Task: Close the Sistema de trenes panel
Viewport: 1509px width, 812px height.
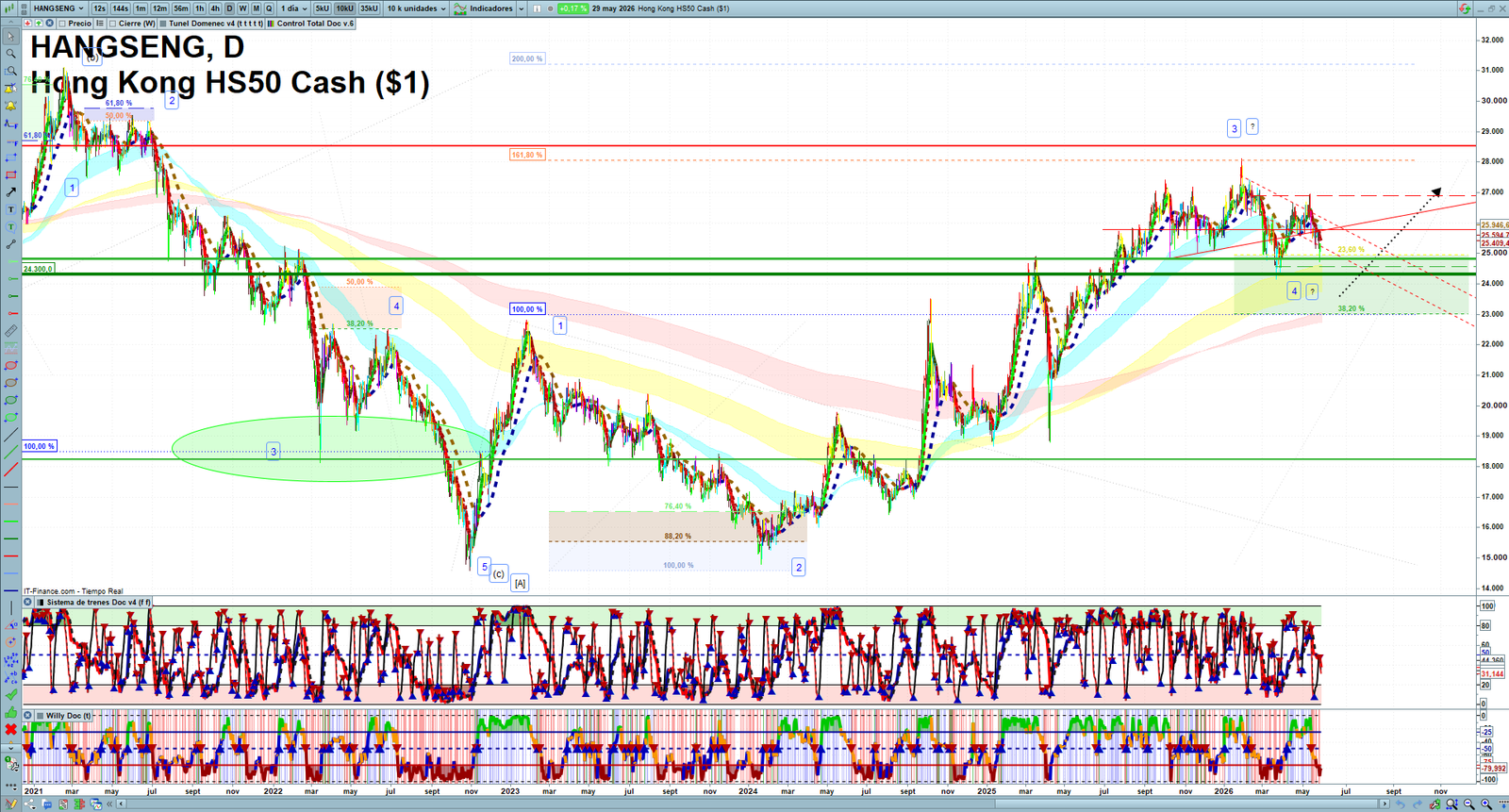Action: tap(27, 602)
